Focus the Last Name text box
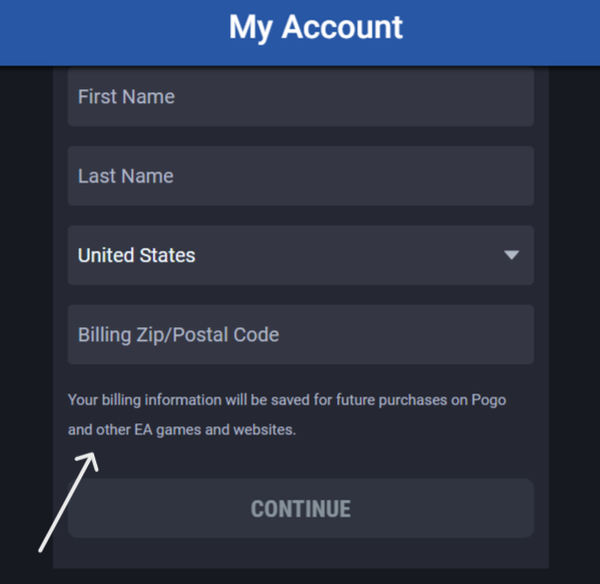The image size is (600, 584). (300, 176)
